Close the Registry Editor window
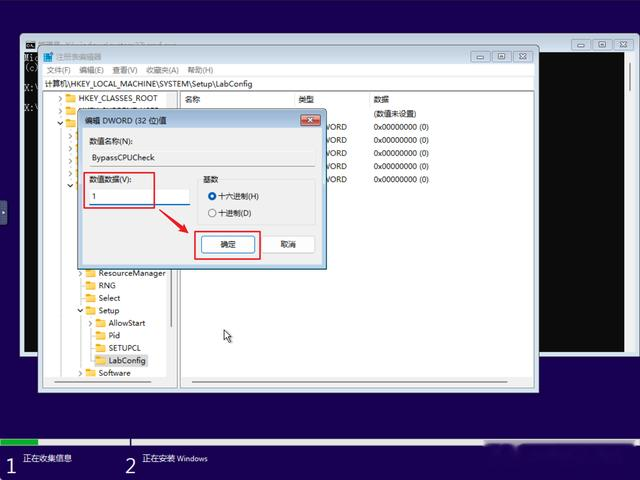The image size is (640, 480). tap(523, 56)
